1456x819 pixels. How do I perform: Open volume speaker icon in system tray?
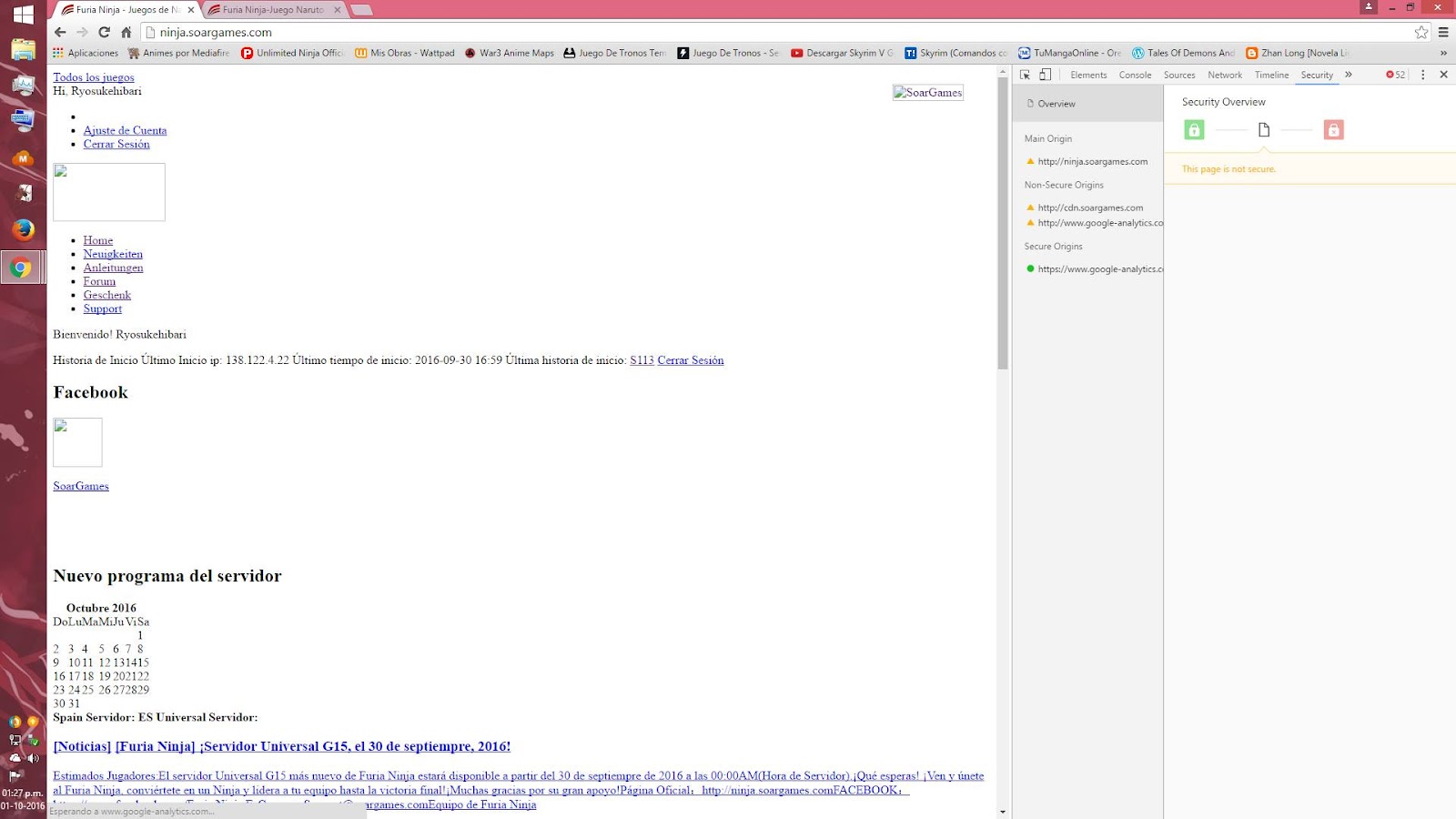click(x=33, y=758)
